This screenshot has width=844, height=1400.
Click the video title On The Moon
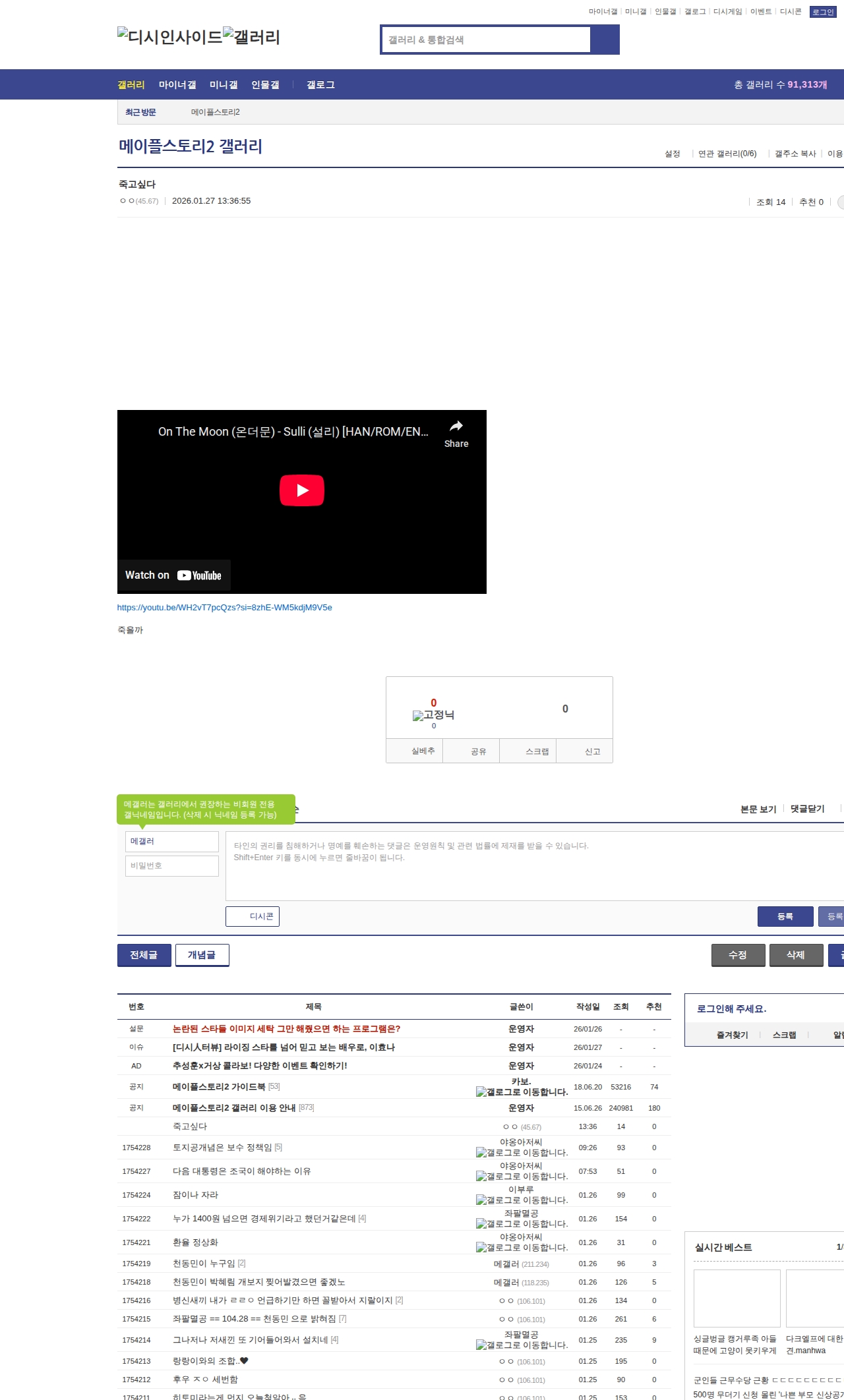click(293, 432)
